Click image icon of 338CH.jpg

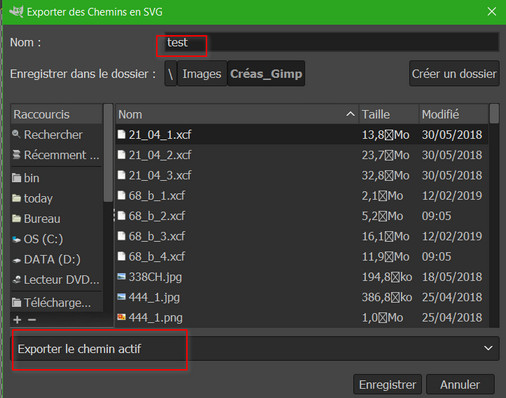click(121, 276)
